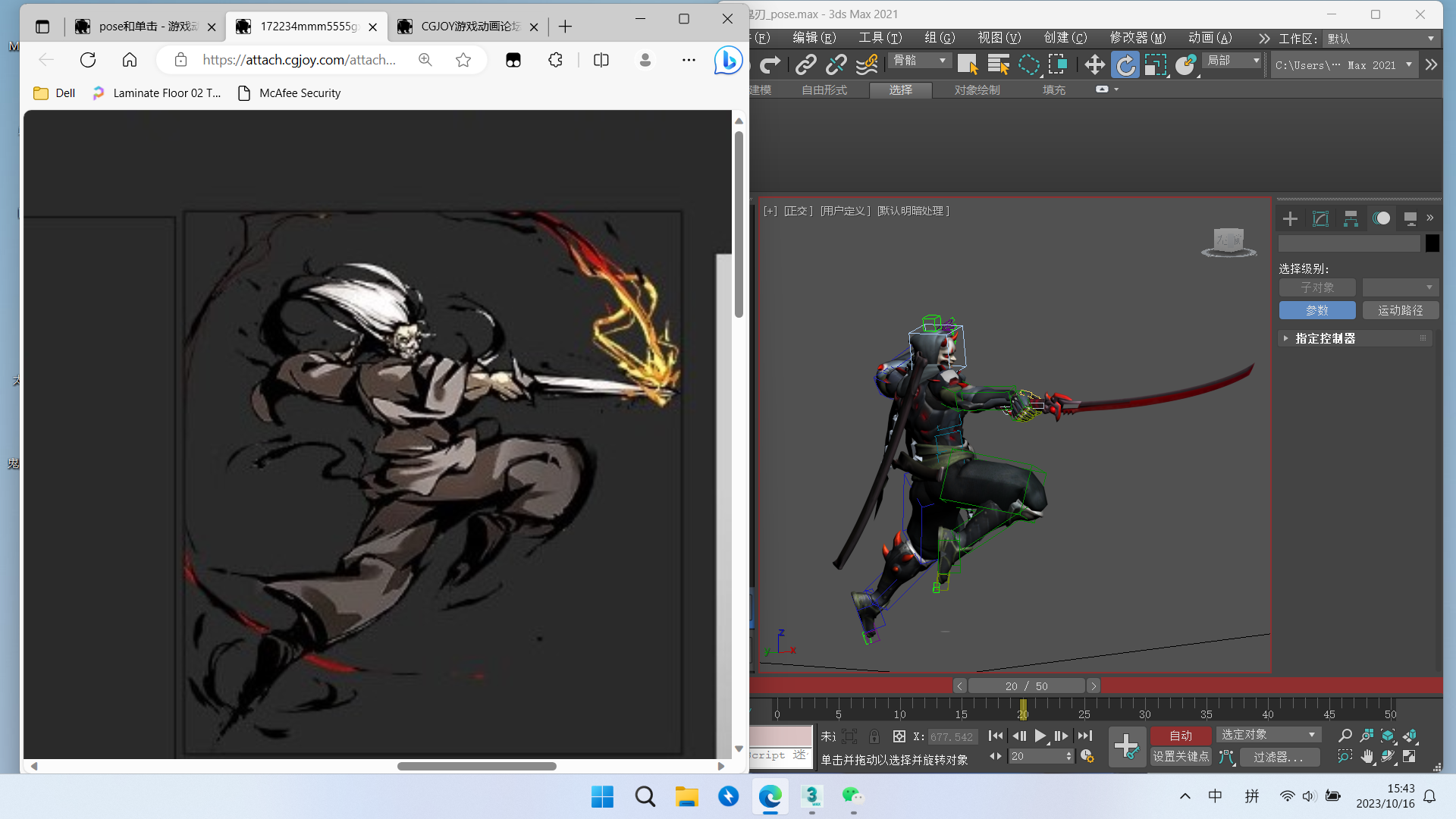Open Time Configuration clock-gear icon
The height and width of the screenshot is (819, 1456).
point(1087,756)
